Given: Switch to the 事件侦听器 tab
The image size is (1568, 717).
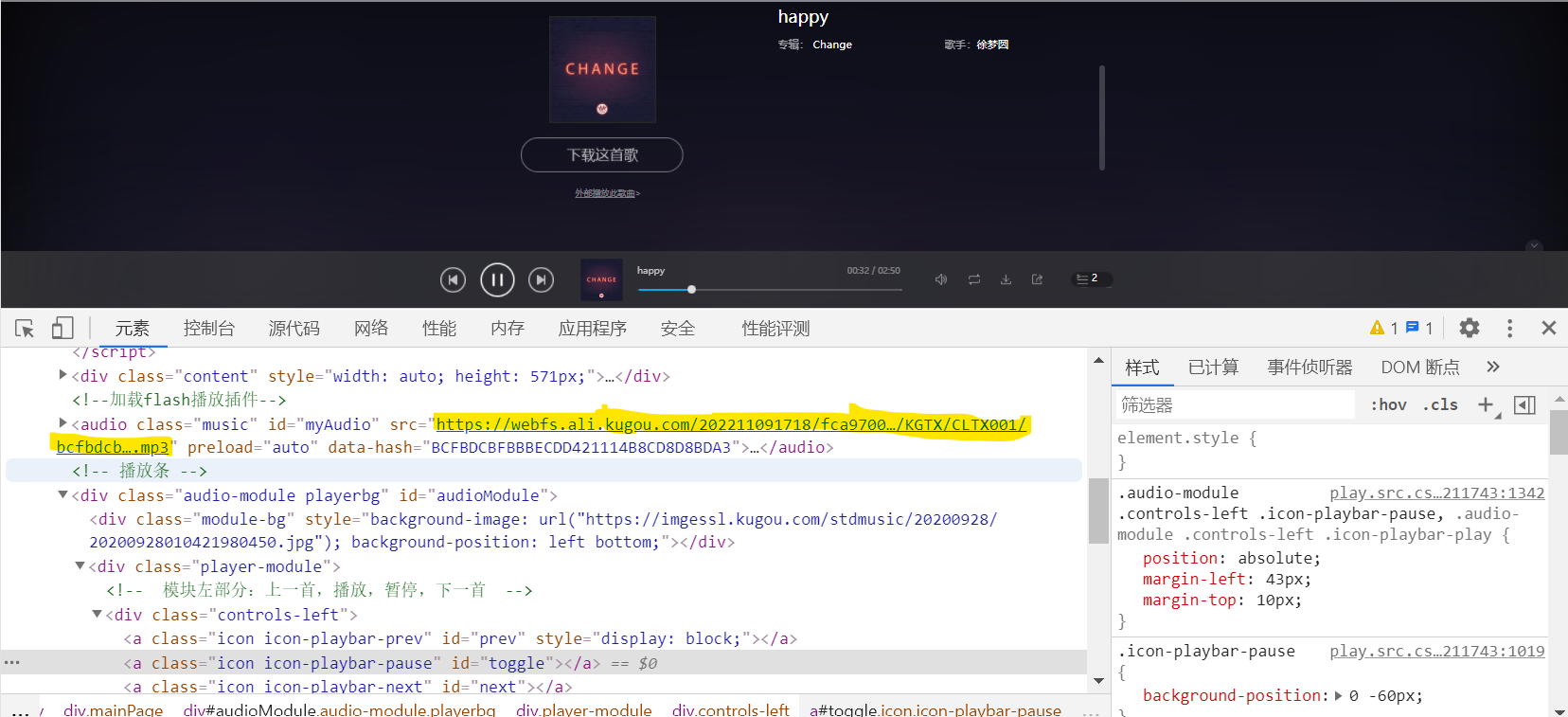Looking at the screenshot, I should [x=1310, y=367].
